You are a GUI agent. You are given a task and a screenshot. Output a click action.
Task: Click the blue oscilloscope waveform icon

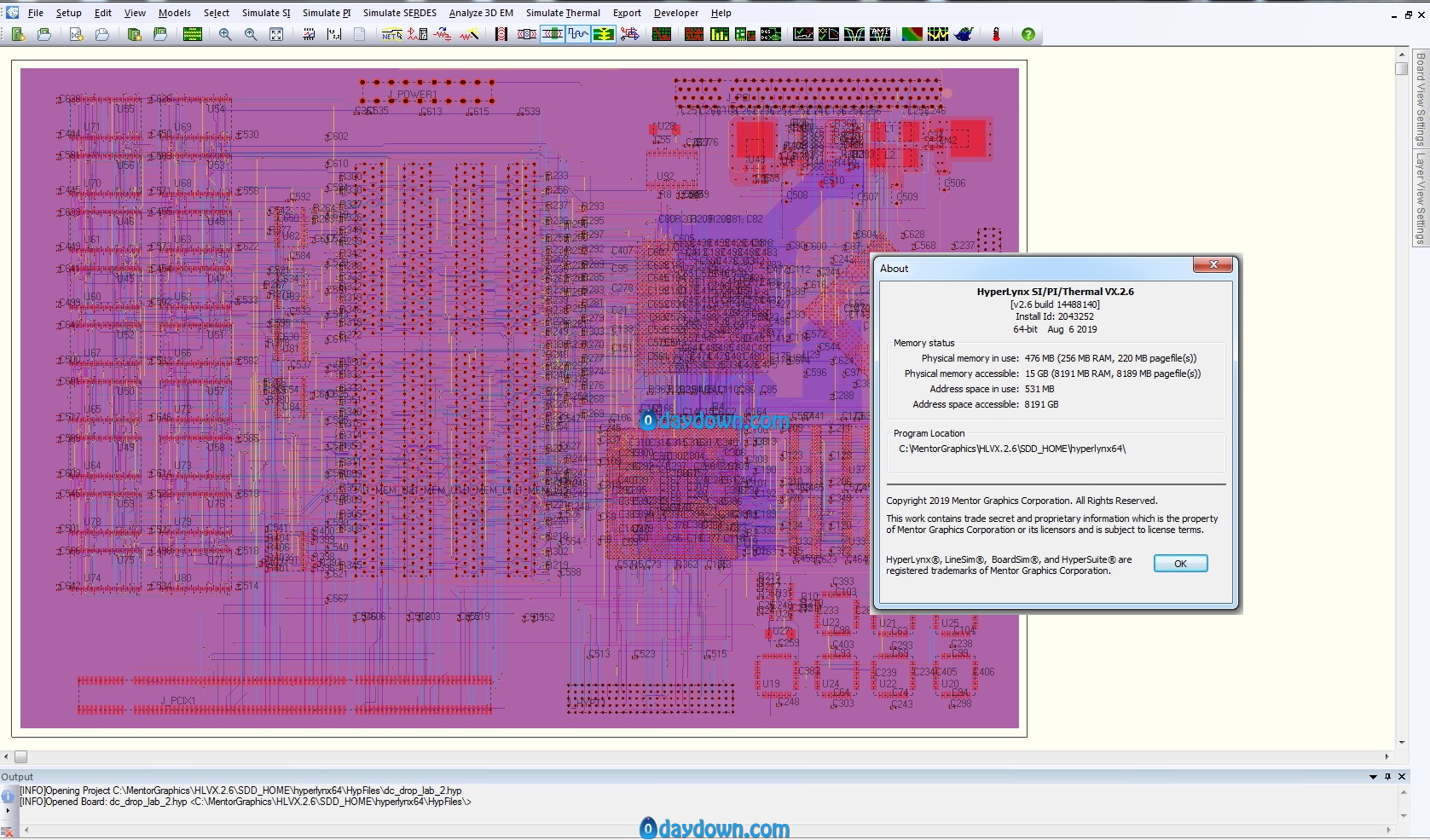click(578, 34)
